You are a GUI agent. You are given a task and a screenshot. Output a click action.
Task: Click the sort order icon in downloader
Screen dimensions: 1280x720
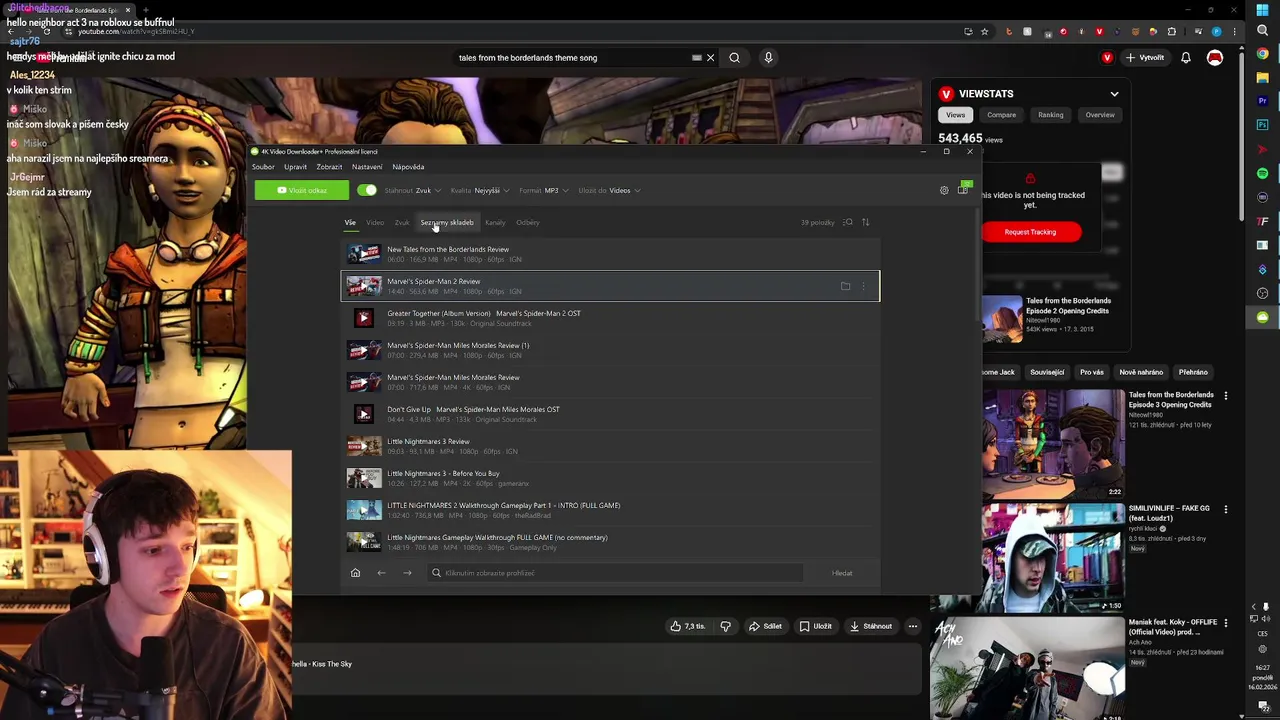tap(866, 222)
